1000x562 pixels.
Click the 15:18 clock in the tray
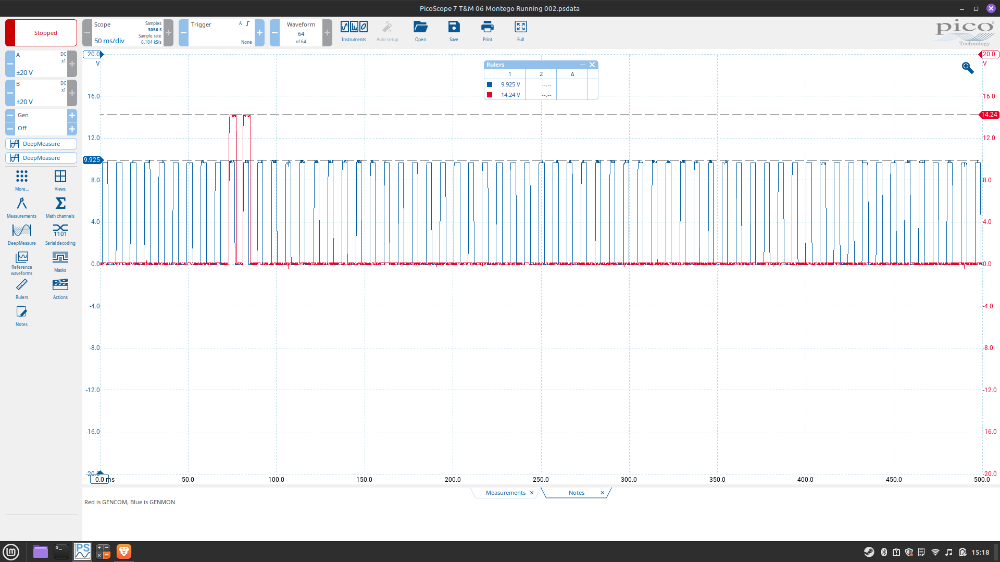pos(981,552)
